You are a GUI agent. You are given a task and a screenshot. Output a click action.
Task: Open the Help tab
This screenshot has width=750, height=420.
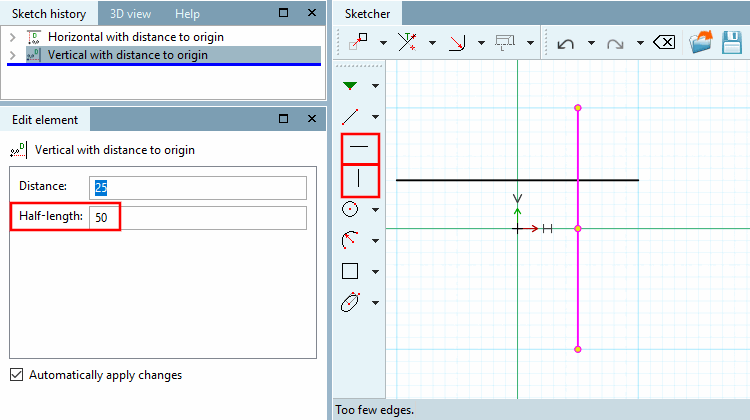point(187,14)
